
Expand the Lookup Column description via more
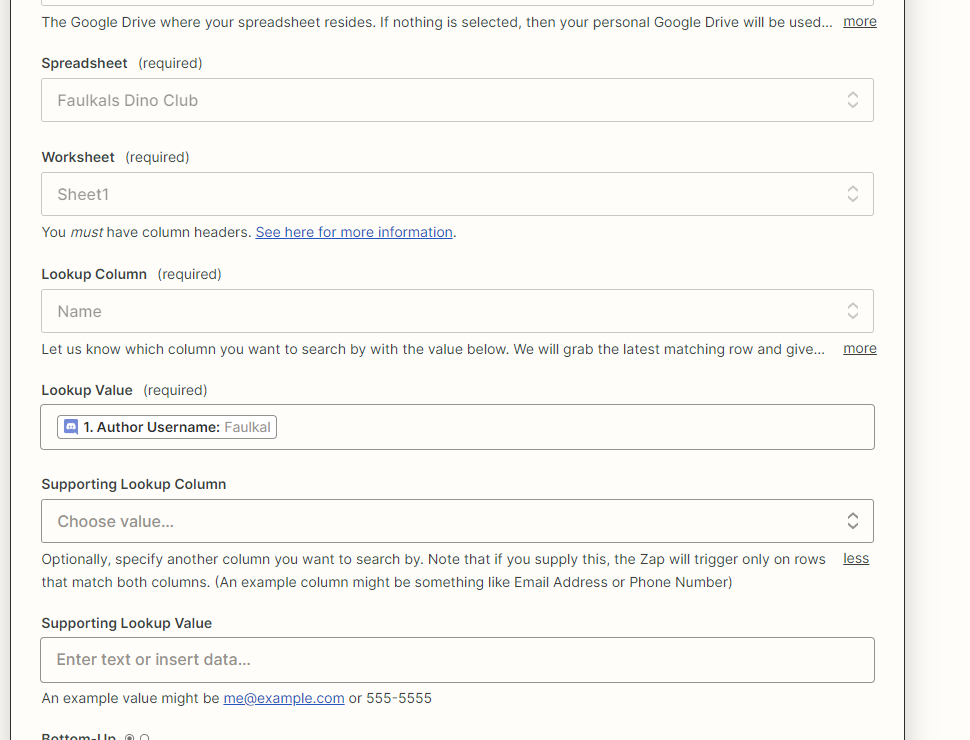pyautogui.click(x=860, y=348)
